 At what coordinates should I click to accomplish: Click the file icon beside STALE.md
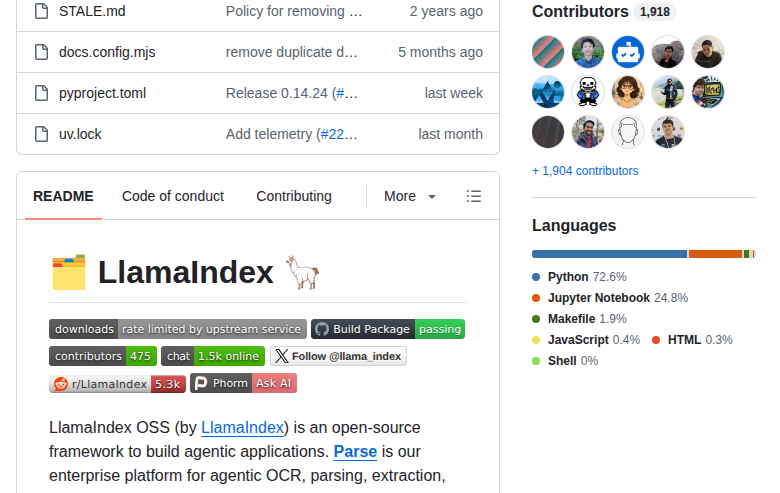tap(41, 11)
